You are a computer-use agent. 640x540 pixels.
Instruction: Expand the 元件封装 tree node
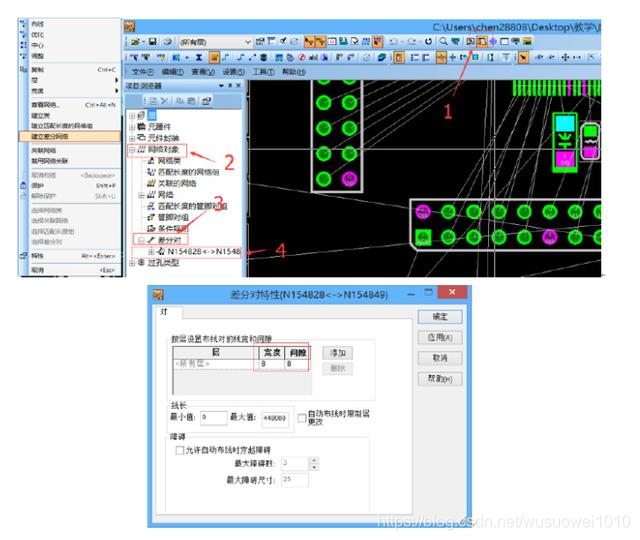[132, 138]
